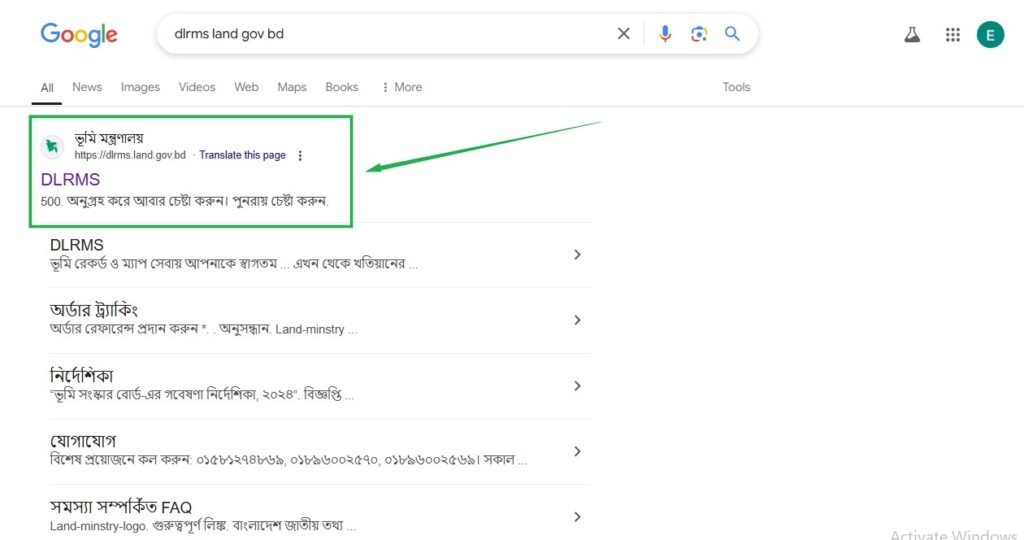Open the যোগাযোগ sitelink
This screenshot has height=540, width=1024.
[83, 441]
